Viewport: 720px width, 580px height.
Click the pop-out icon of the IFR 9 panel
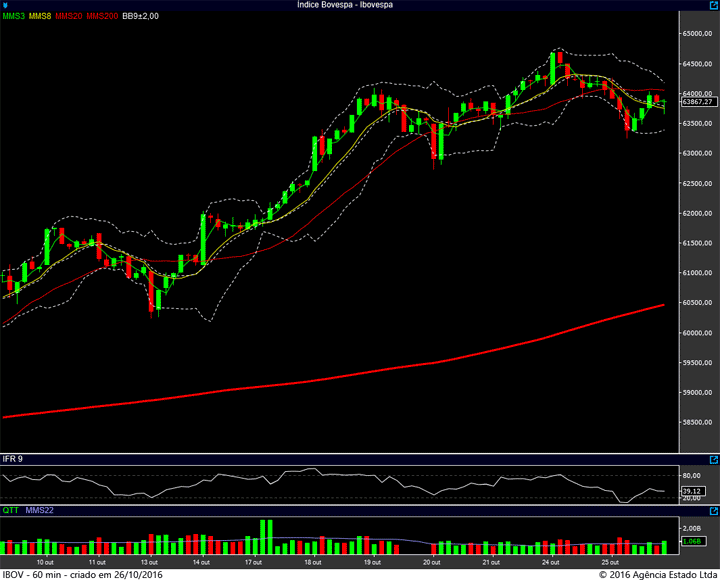pos(714,460)
